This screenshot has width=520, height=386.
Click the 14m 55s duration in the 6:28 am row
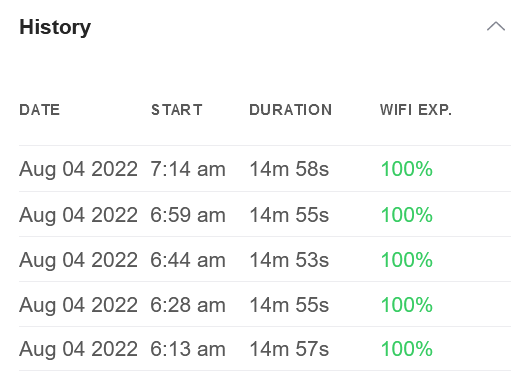coord(289,305)
